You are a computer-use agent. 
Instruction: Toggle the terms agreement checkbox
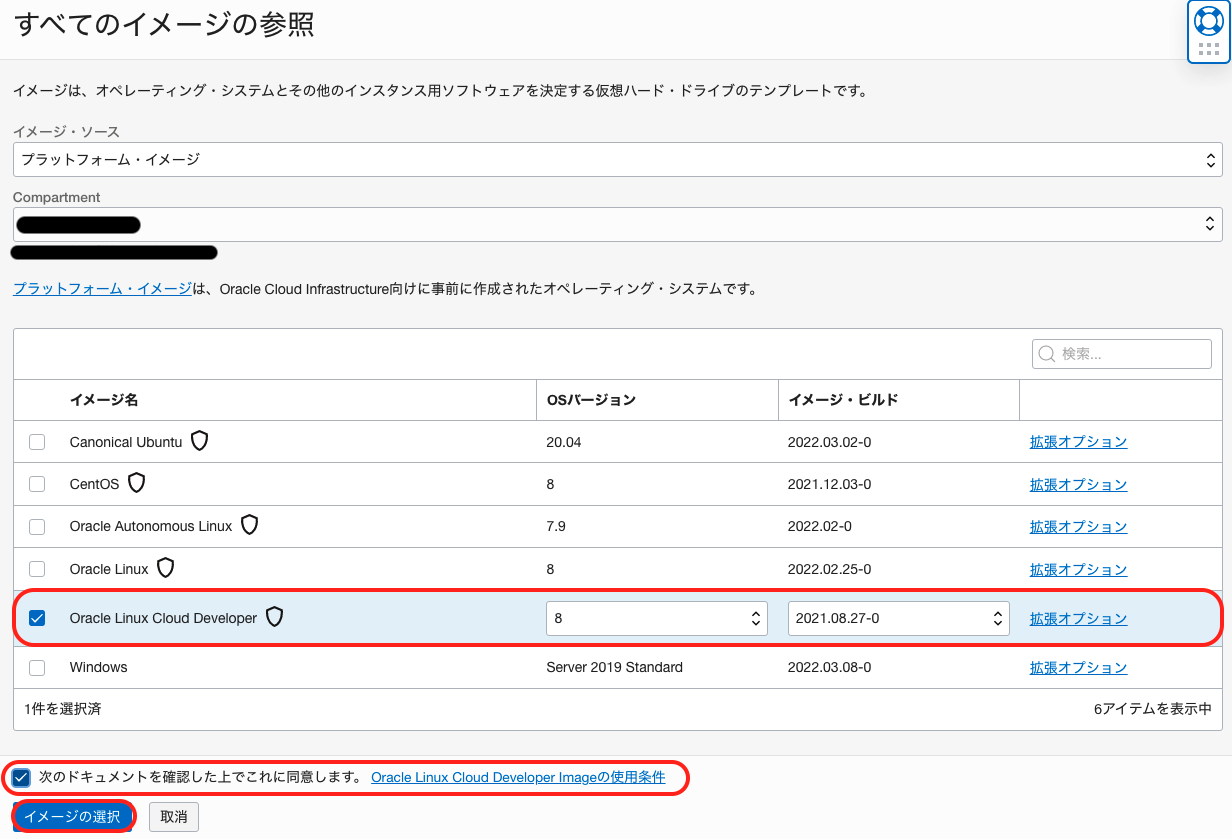pyautogui.click(x=22, y=777)
